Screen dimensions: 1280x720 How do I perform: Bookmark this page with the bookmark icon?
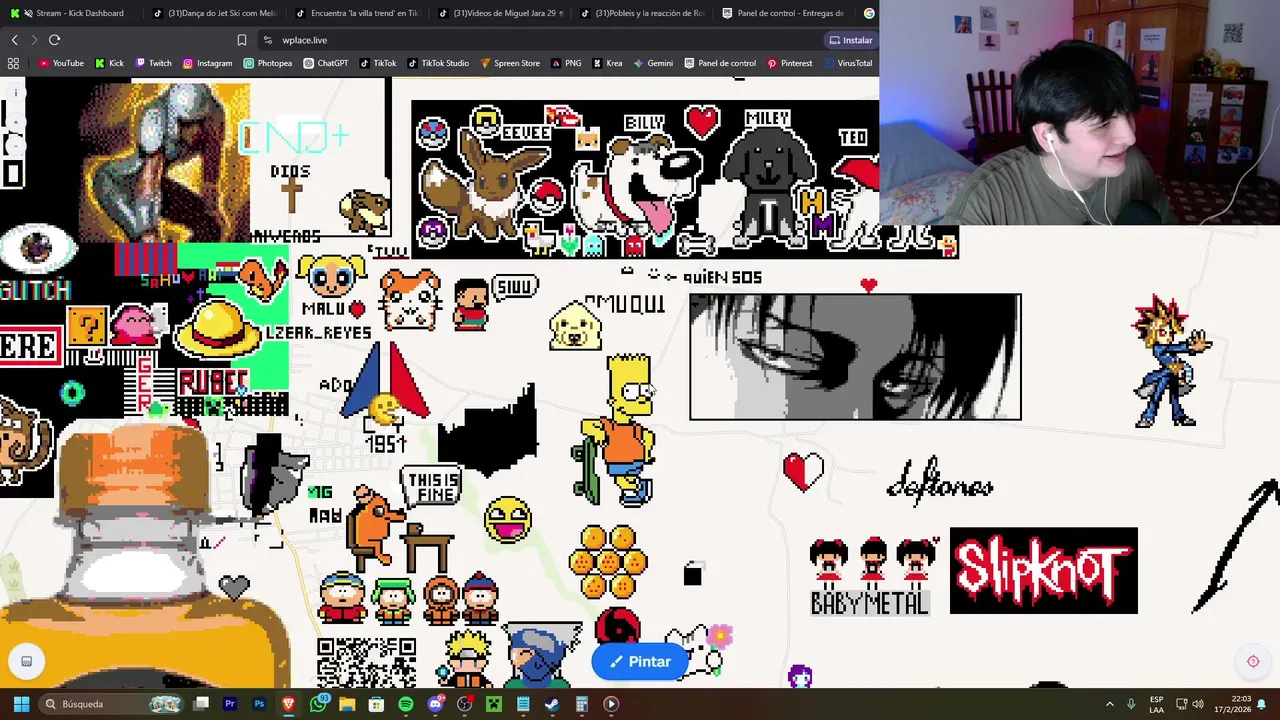(241, 40)
